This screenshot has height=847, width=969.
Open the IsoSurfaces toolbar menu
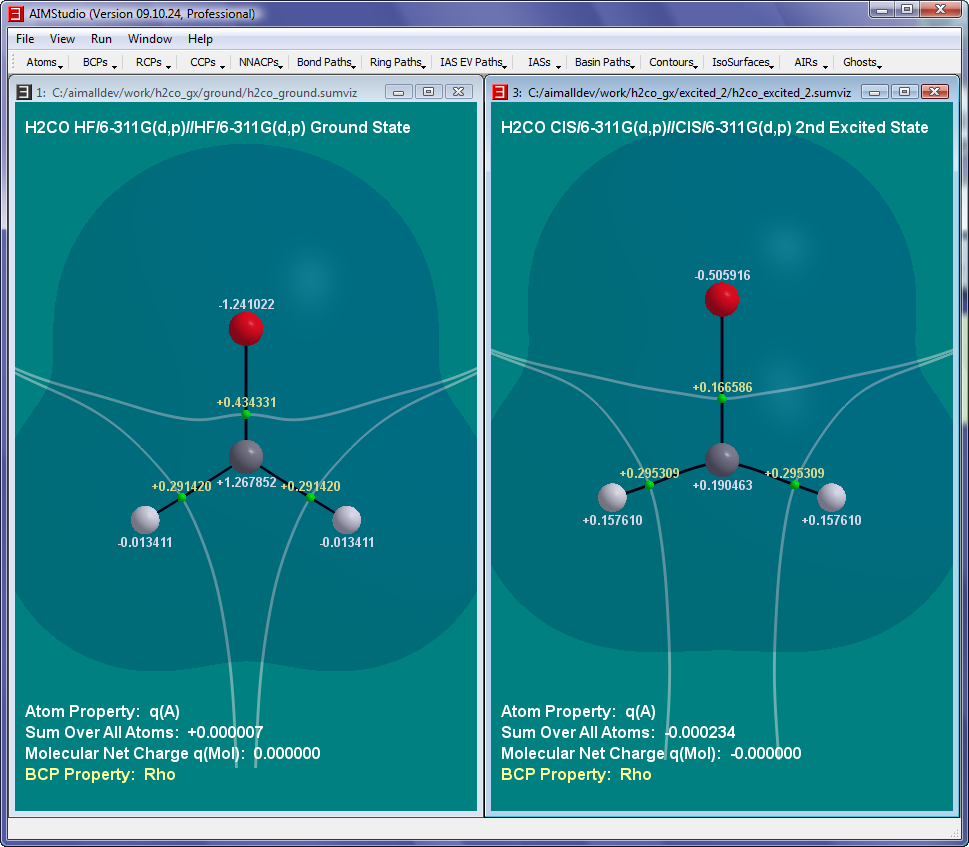coord(742,62)
